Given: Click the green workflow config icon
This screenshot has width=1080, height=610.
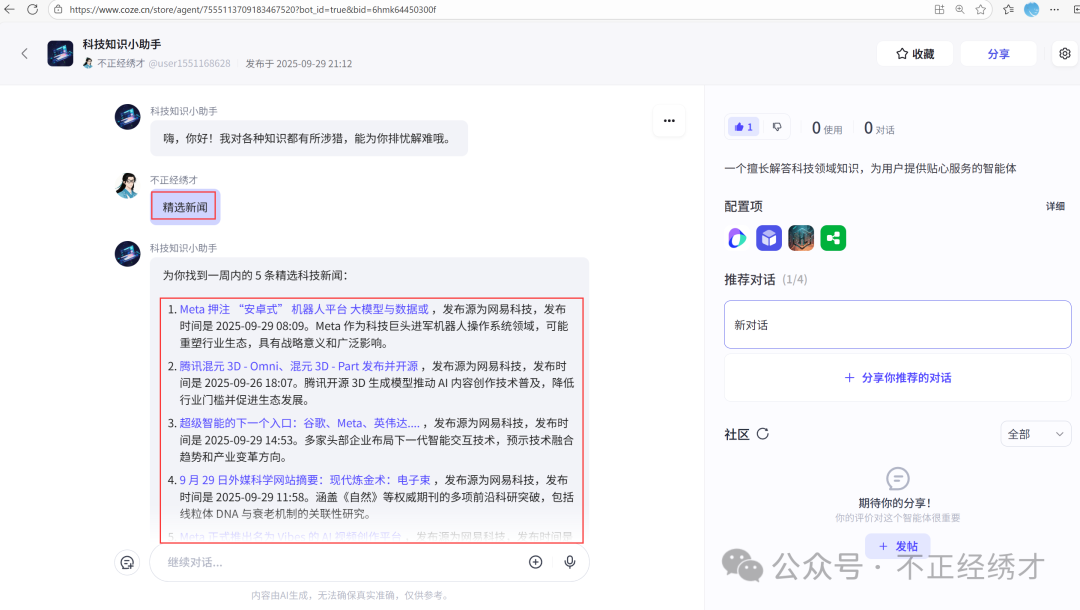Looking at the screenshot, I should tap(833, 238).
